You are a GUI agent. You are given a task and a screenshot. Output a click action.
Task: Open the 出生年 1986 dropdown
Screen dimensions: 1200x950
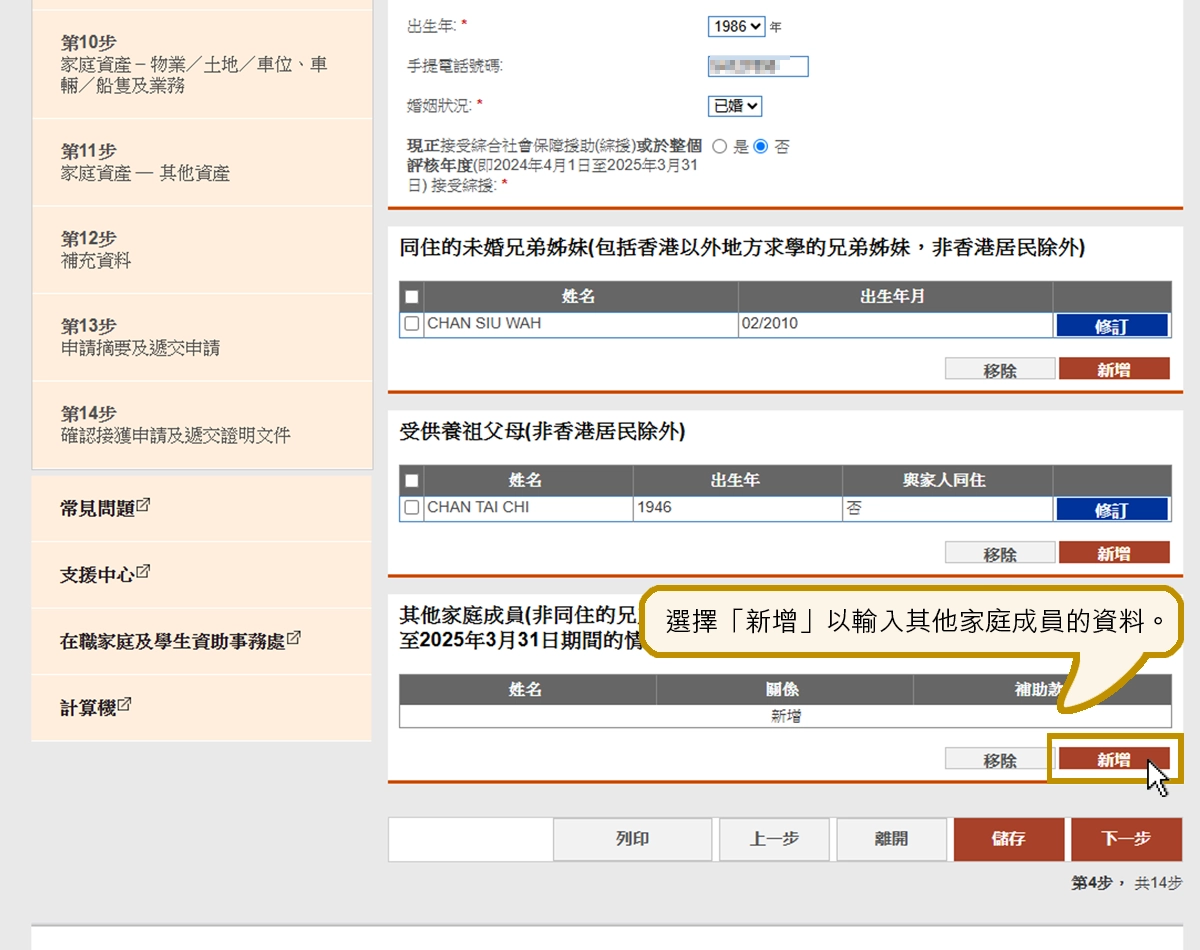[x=736, y=27]
